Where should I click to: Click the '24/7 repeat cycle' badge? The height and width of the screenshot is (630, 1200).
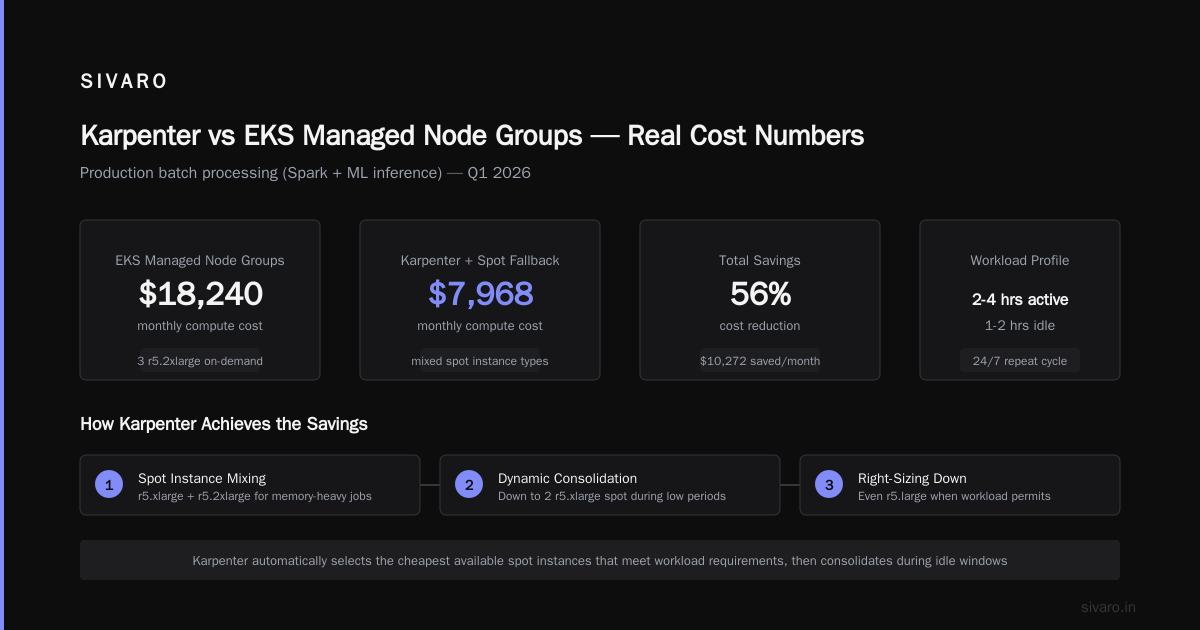point(1020,361)
